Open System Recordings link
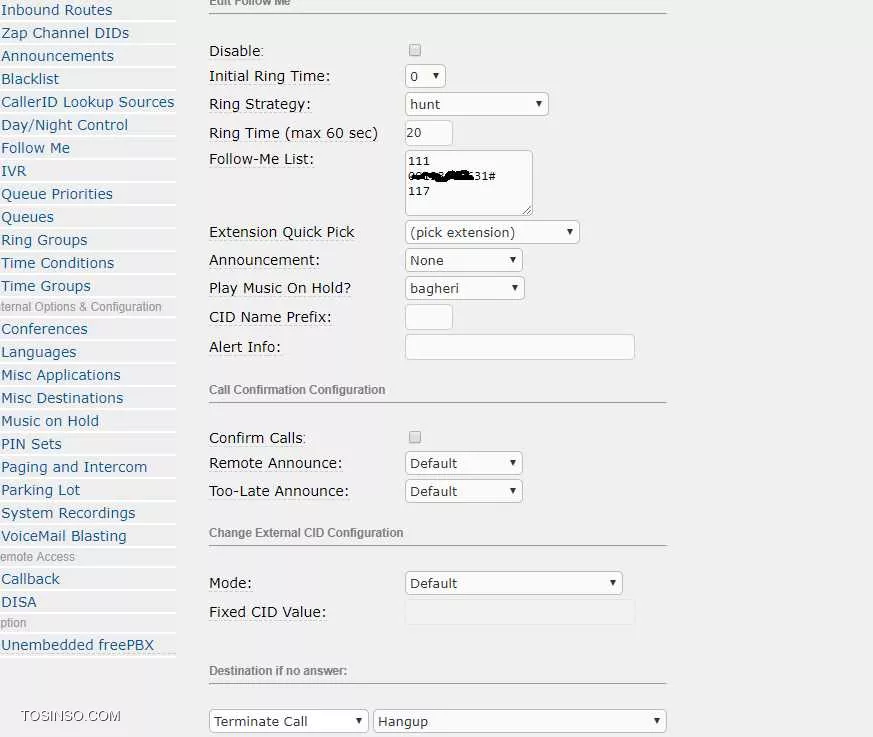The image size is (873, 737). pyautogui.click(x=68, y=513)
